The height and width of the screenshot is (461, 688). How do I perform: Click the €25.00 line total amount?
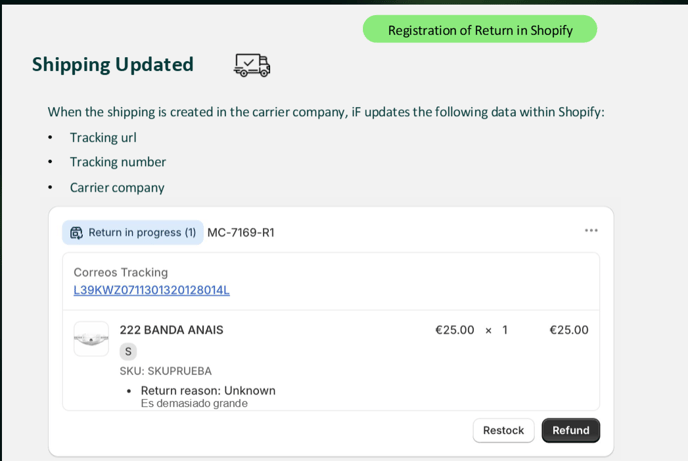coord(569,330)
